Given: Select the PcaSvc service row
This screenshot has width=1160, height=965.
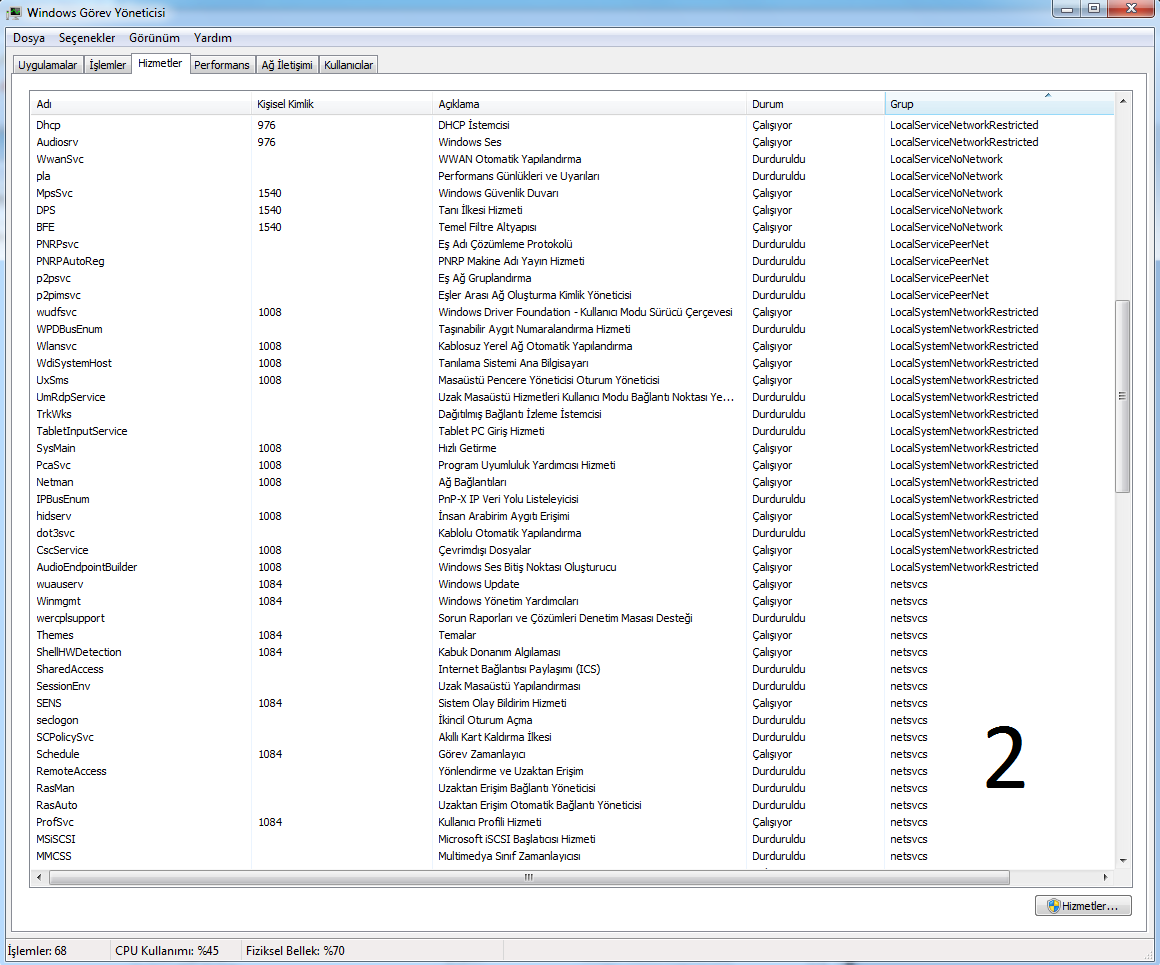Looking at the screenshot, I should click(x=572, y=465).
